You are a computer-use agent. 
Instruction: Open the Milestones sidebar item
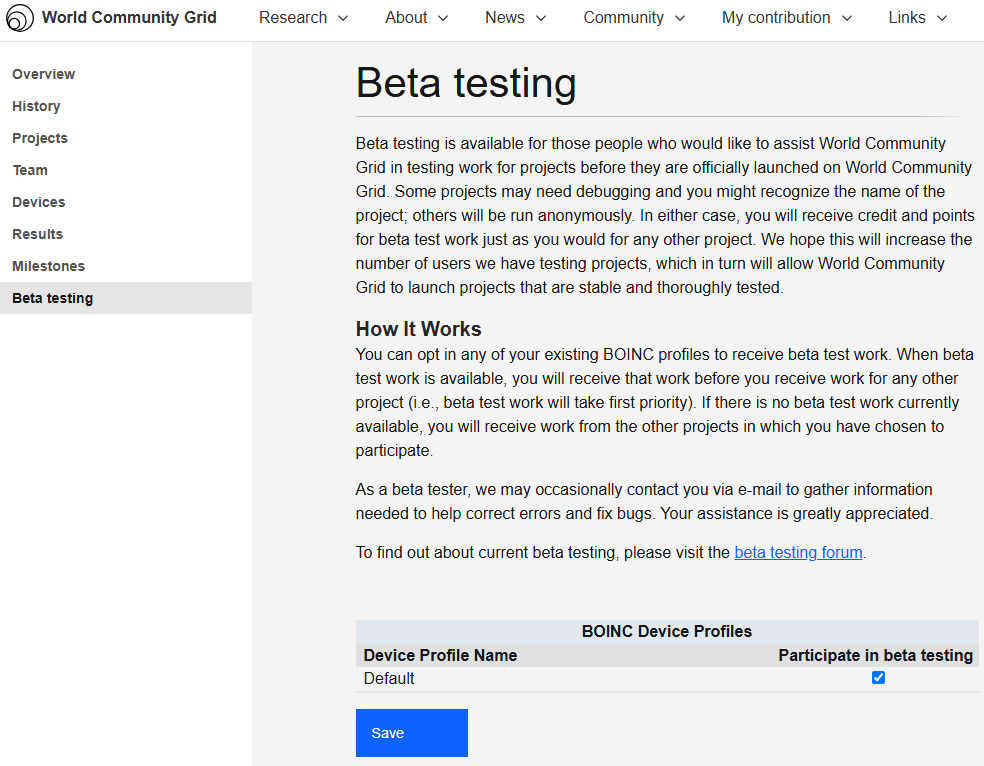coord(49,266)
